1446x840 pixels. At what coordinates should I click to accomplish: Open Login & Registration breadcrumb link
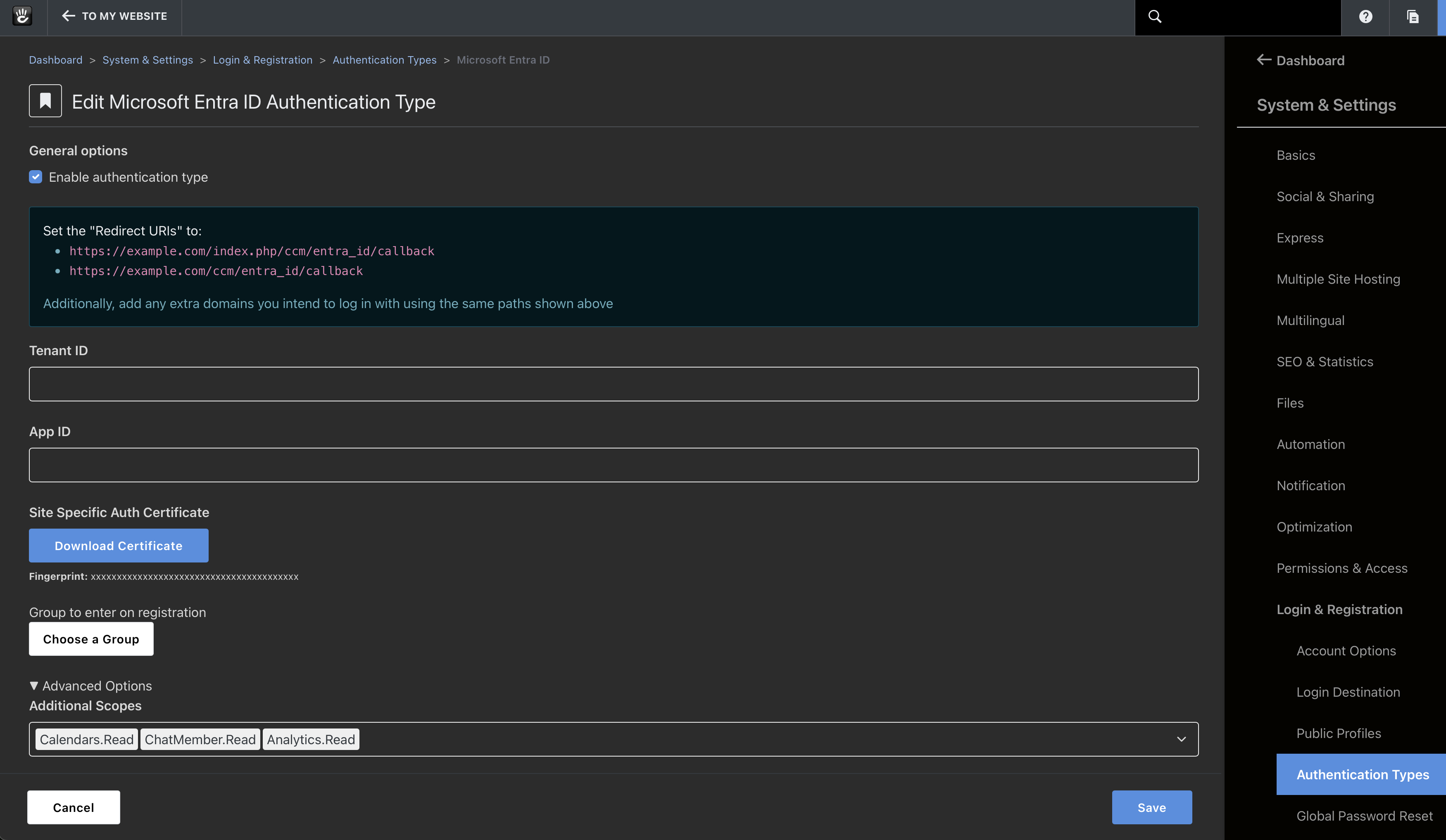pyautogui.click(x=263, y=59)
